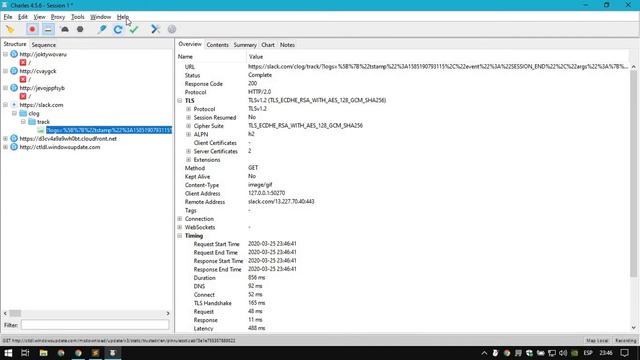Validate selected request with green checkmark

tap(134, 29)
